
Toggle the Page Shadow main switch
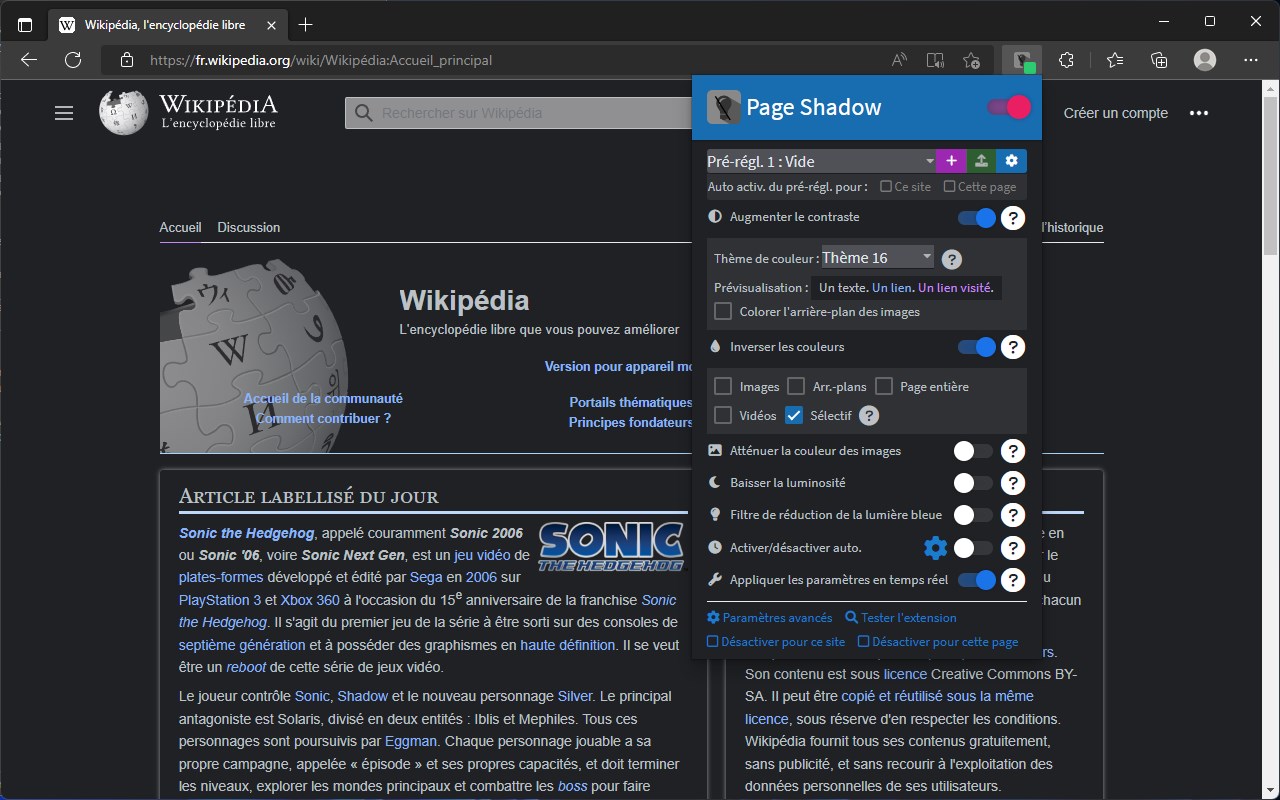[x=1008, y=107]
